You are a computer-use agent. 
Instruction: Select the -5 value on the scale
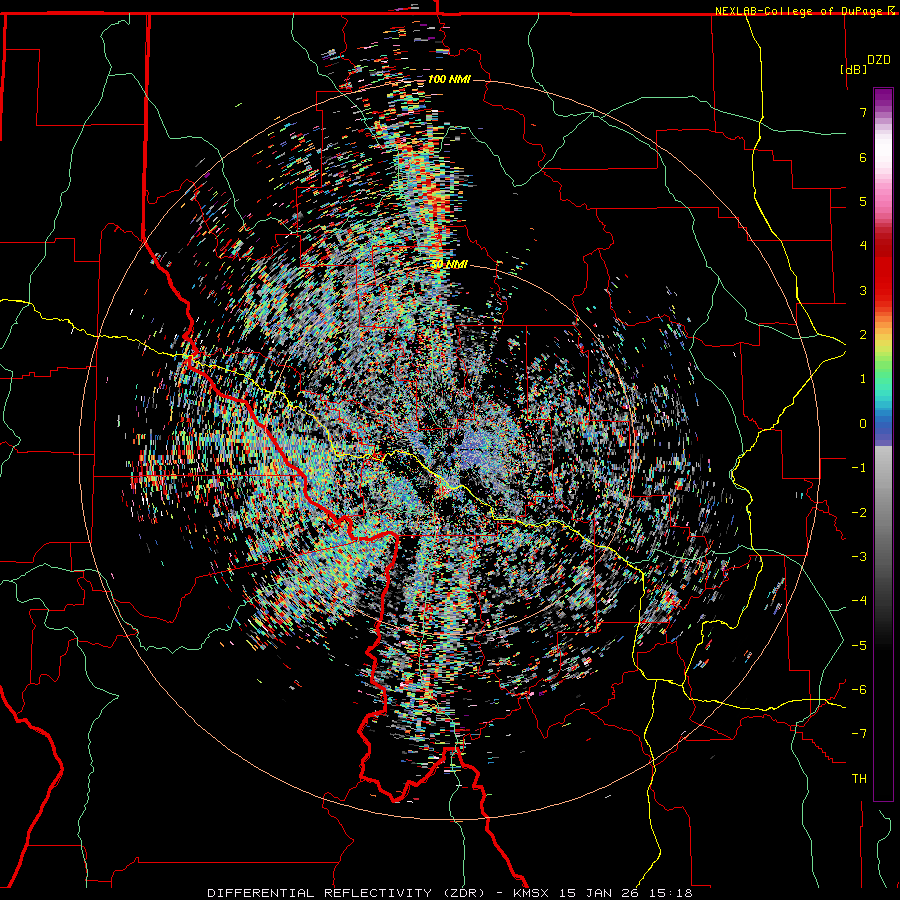tap(859, 646)
